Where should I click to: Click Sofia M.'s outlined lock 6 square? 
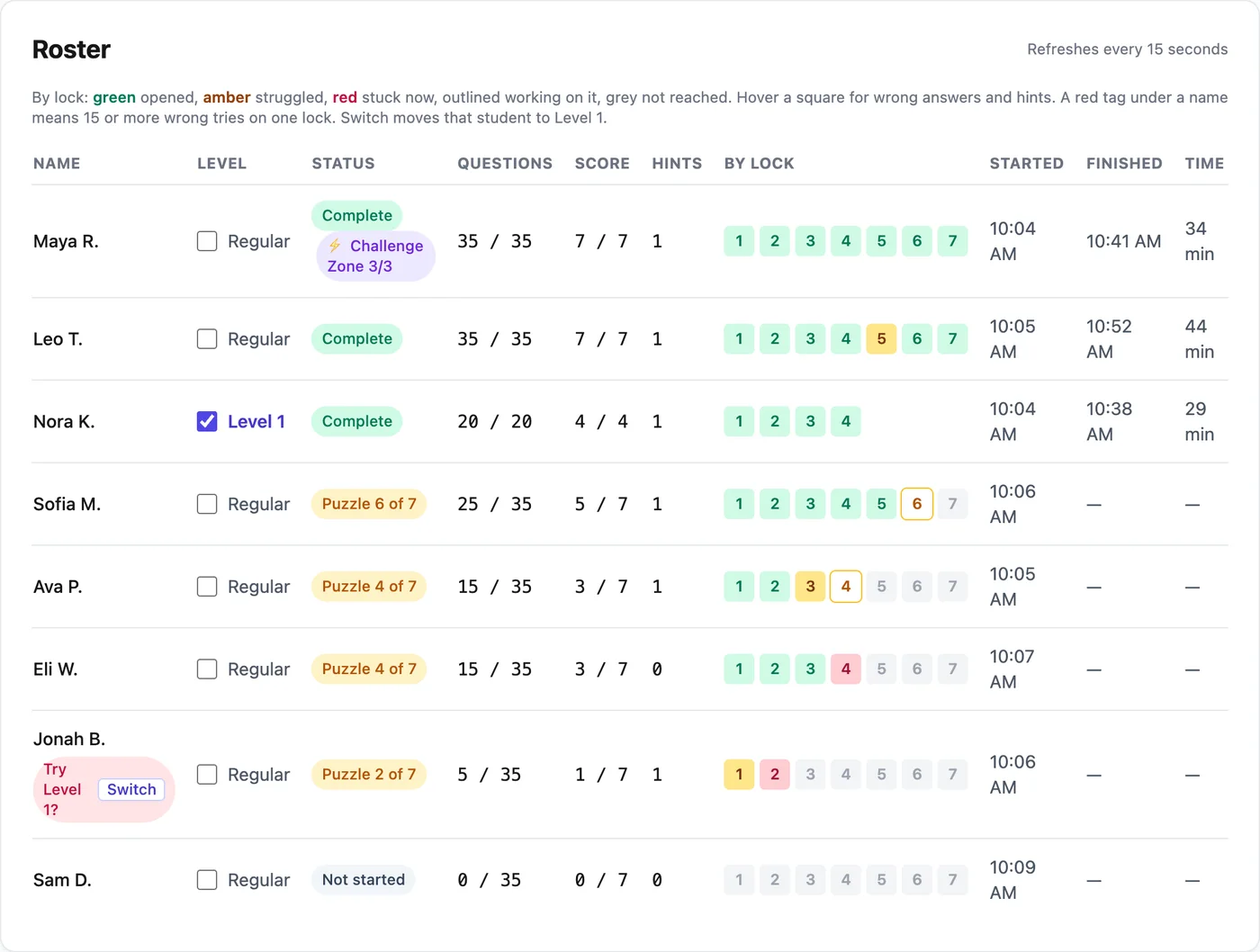[x=917, y=504]
